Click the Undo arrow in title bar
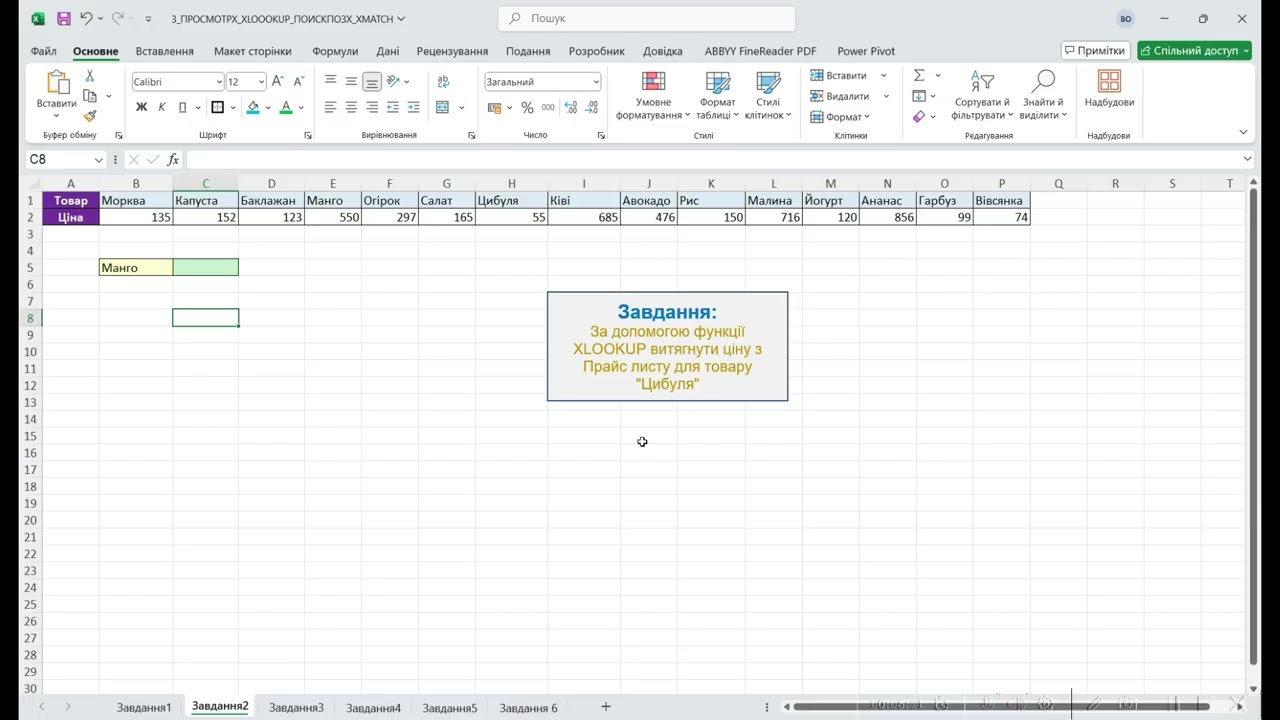Image resolution: width=1280 pixels, height=720 pixels. (x=86, y=18)
